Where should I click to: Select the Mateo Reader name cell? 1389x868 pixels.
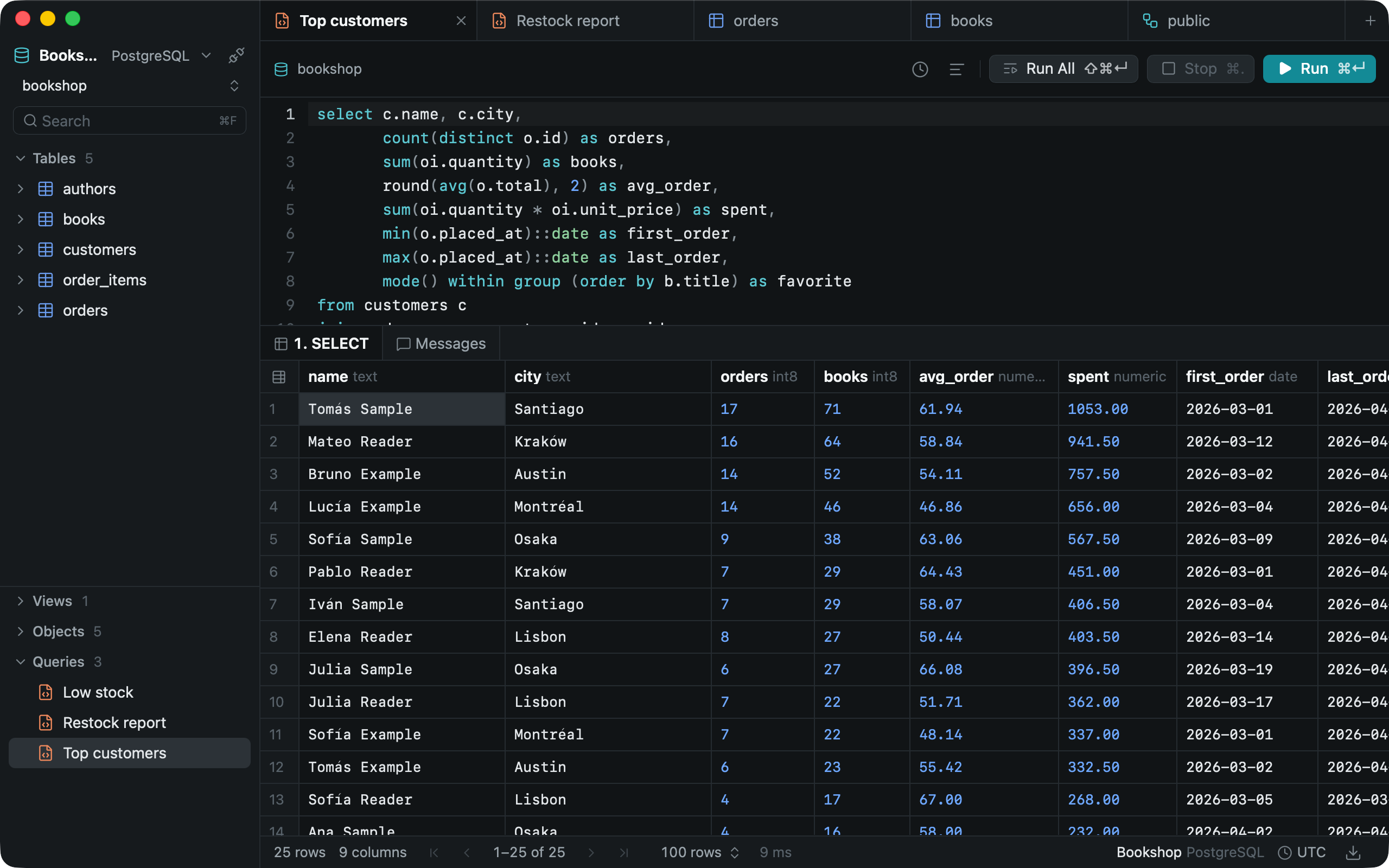[402, 442]
